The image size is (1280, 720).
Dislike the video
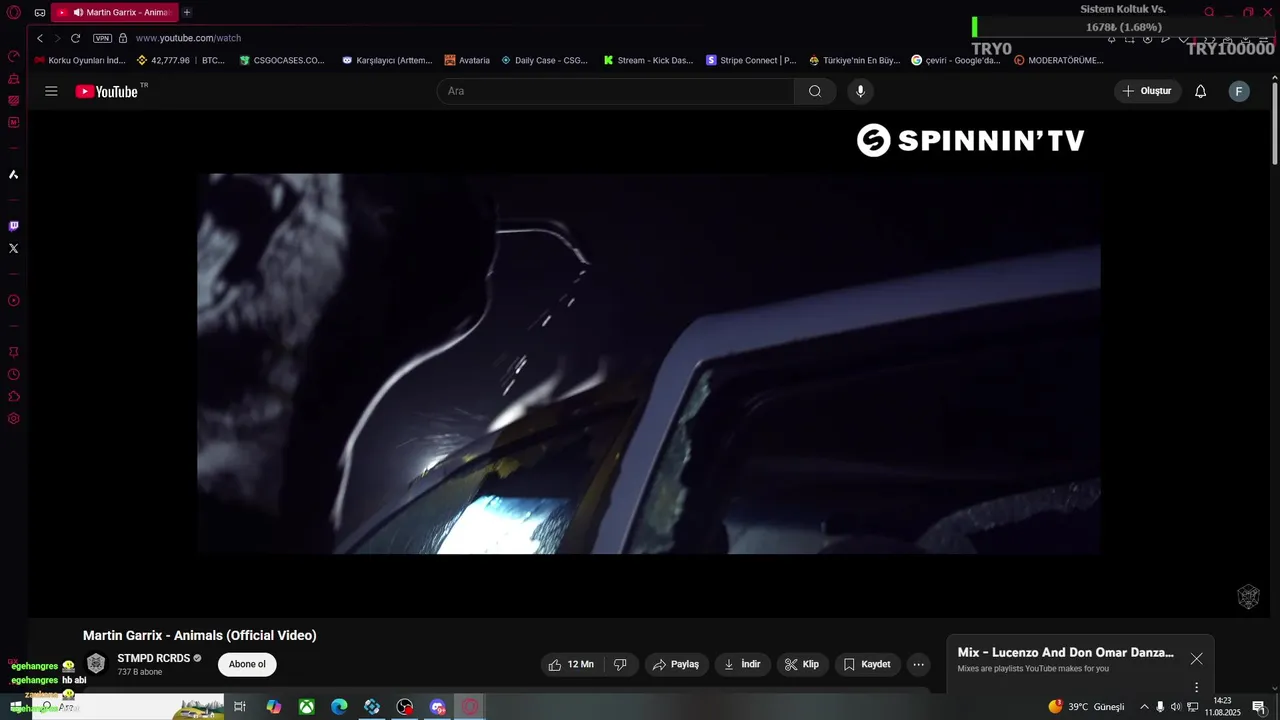tap(620, 664)
